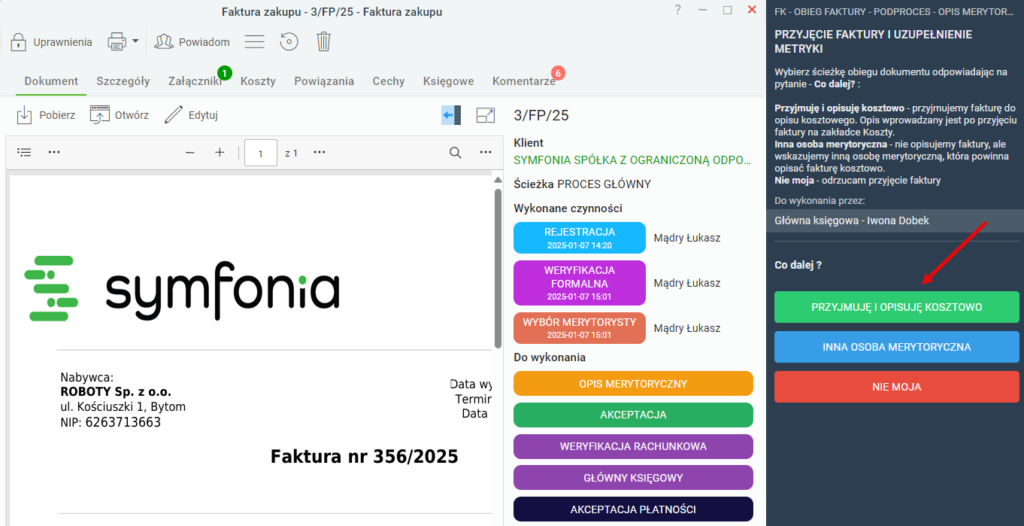Click Symfonia logo in invoice preview
The height and width of the screenshot is (526, 1024).
point(182,288)
